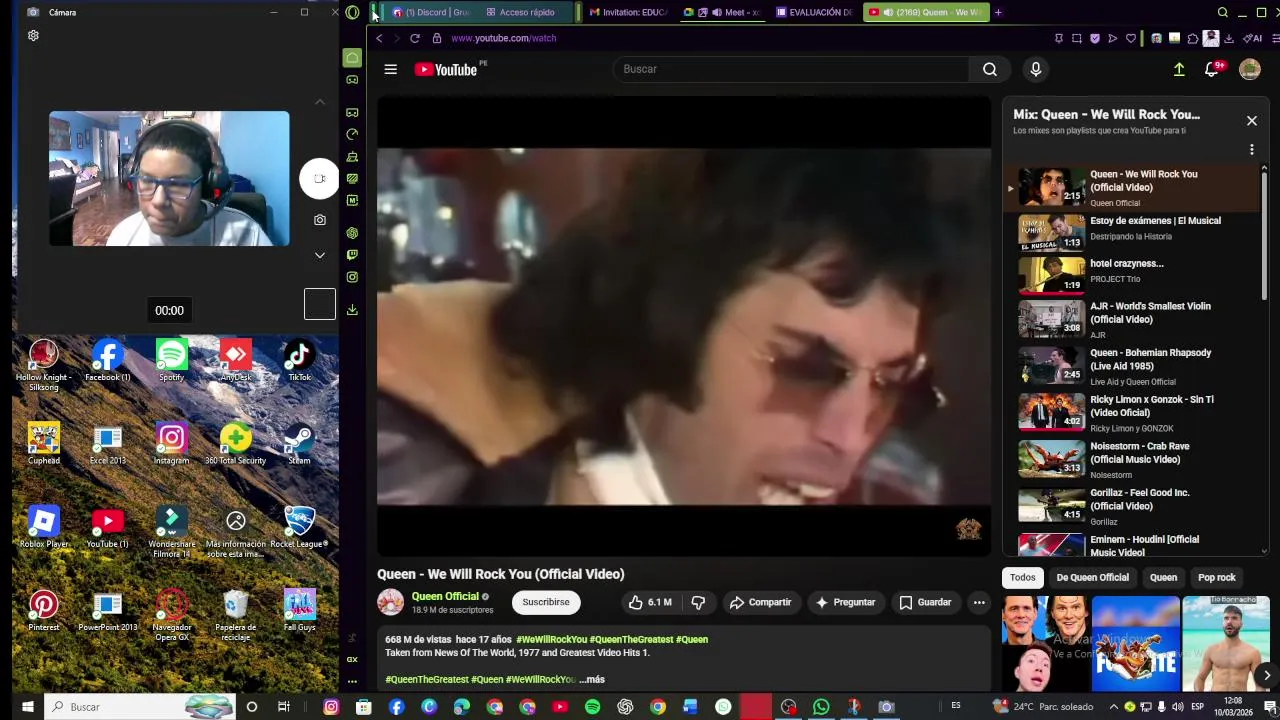Play Gorillaz Feel Good Inc. thumbnail

(x=1051, y=505)
